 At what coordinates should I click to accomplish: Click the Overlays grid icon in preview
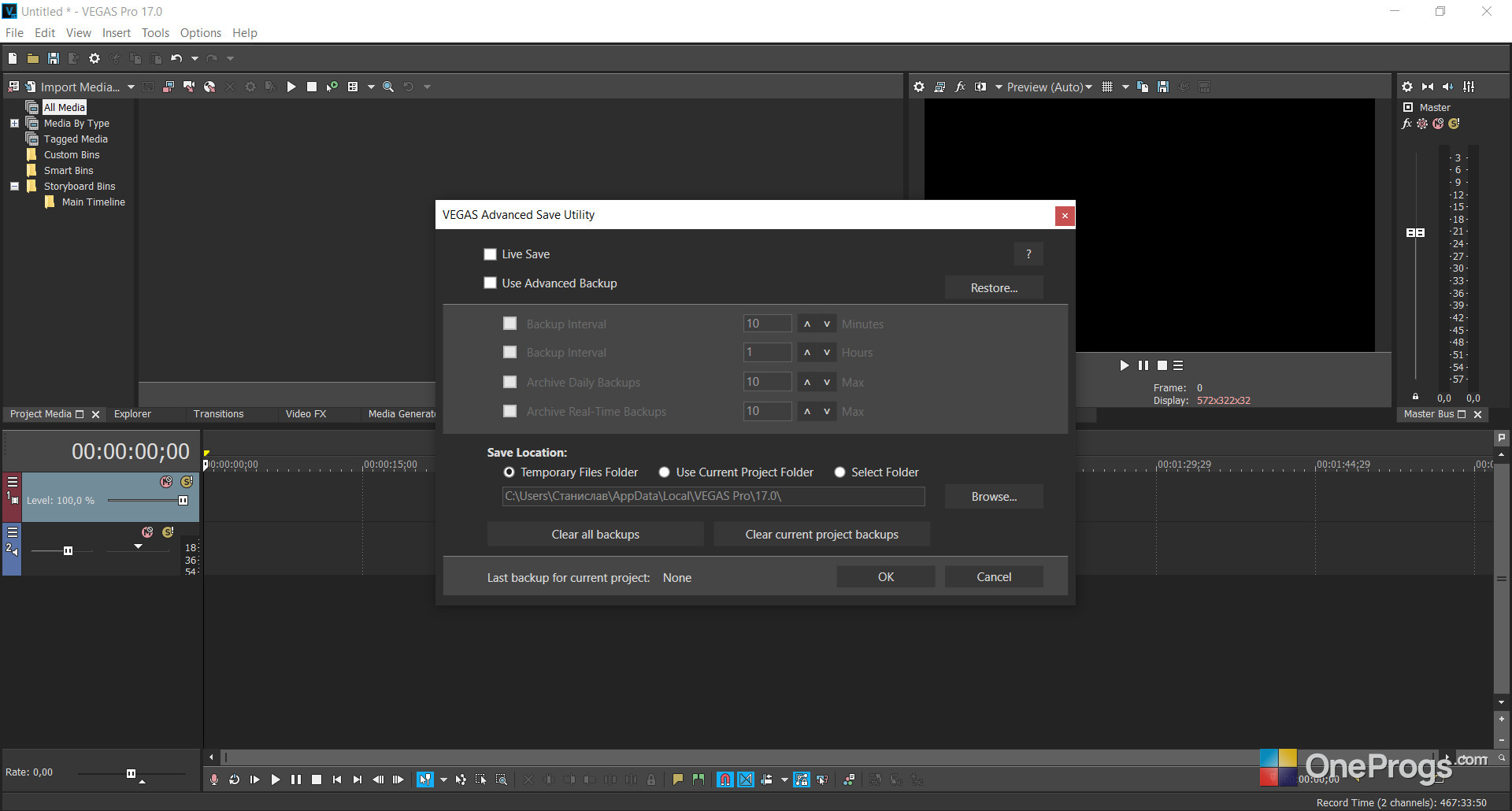pos(1107,87)
